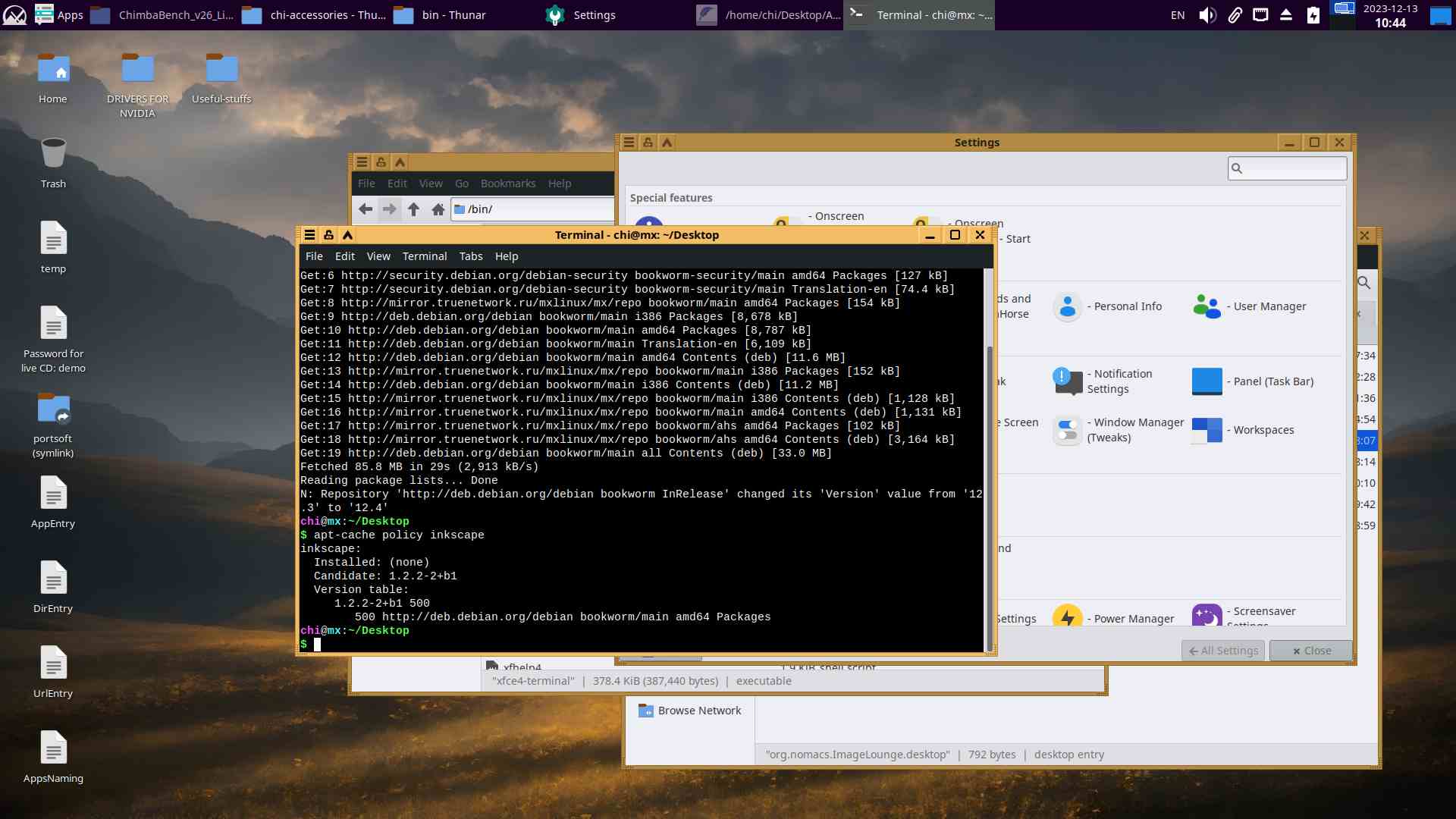Open the Tabs menu in terminal

click(x=470, y=256)
